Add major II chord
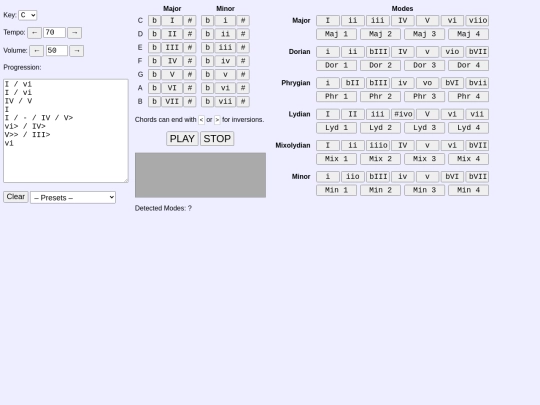The height and width of the screenshot is (405, 540). coord(172,34)
